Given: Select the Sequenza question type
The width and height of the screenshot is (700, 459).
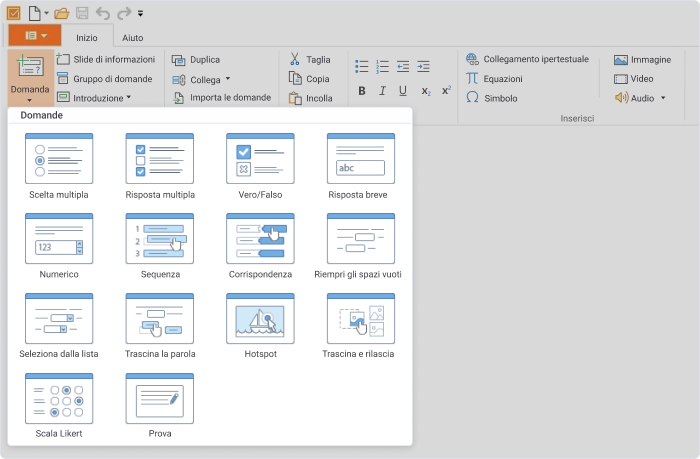Looking at the screenshot, I should coord(160,246).
